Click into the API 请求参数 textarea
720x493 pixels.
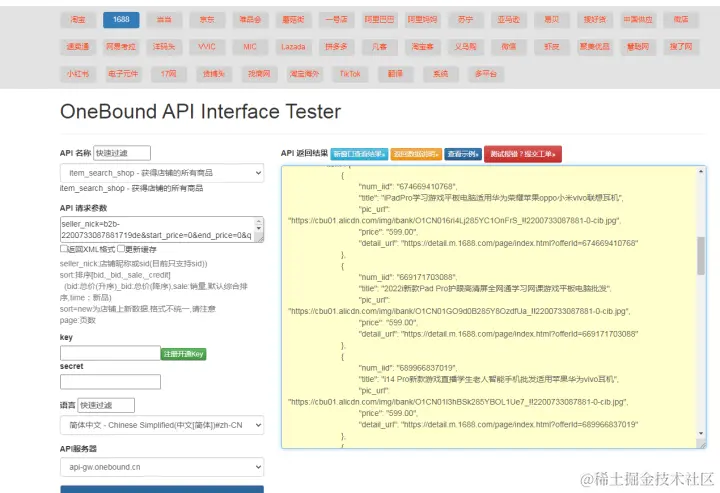point(158,230)
